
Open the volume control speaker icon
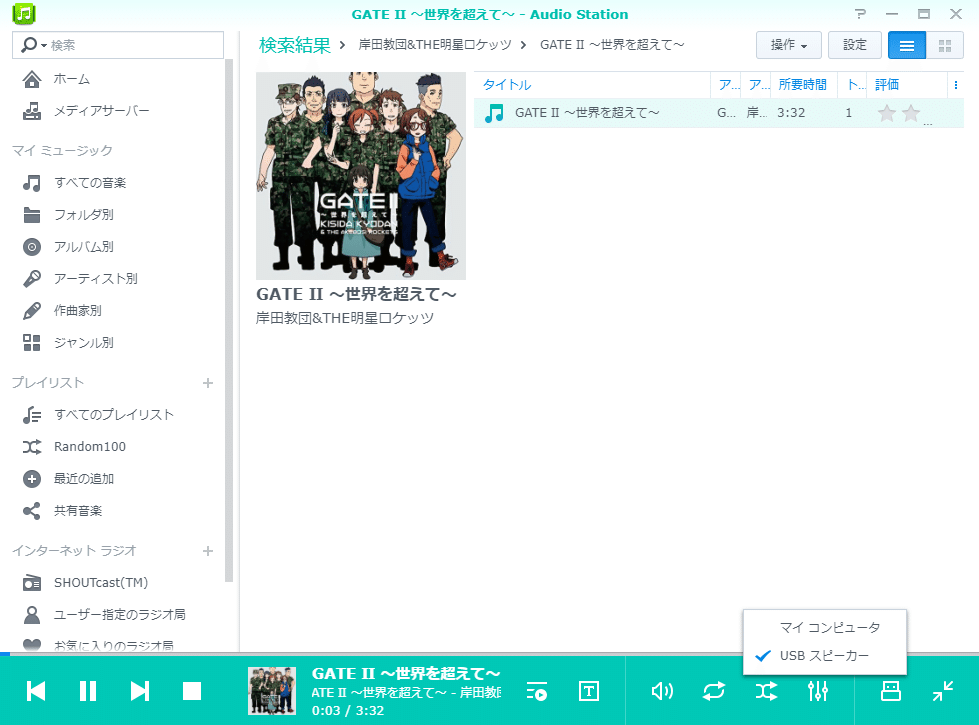(x=662, y=691)
